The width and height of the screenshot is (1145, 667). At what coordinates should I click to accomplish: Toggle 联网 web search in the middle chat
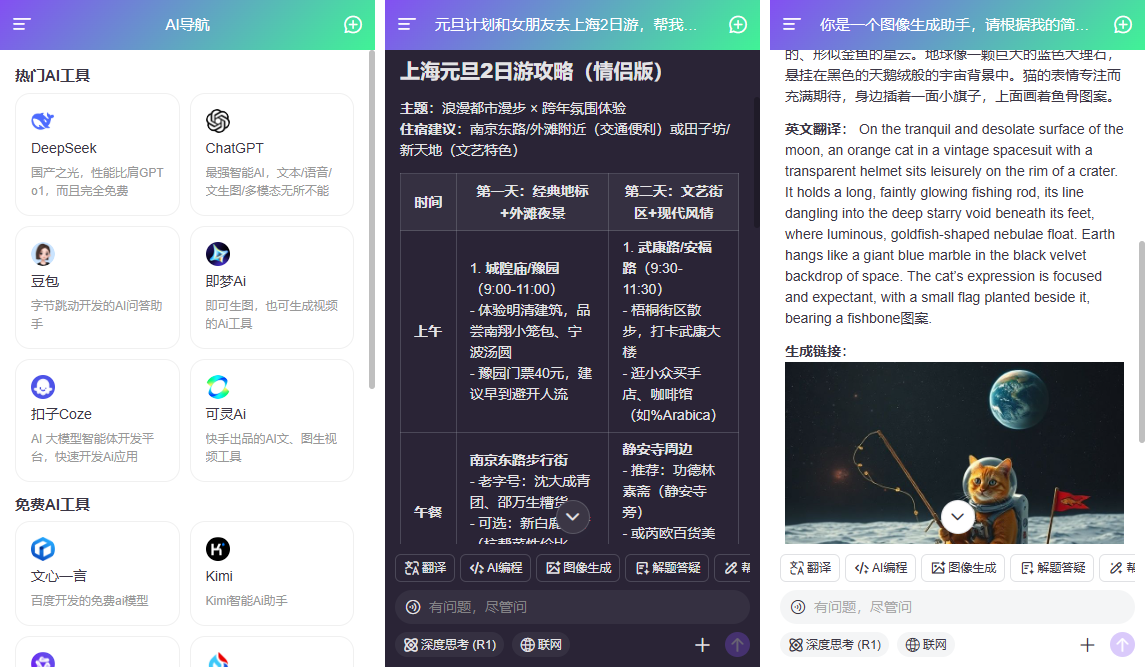(540, 645)
